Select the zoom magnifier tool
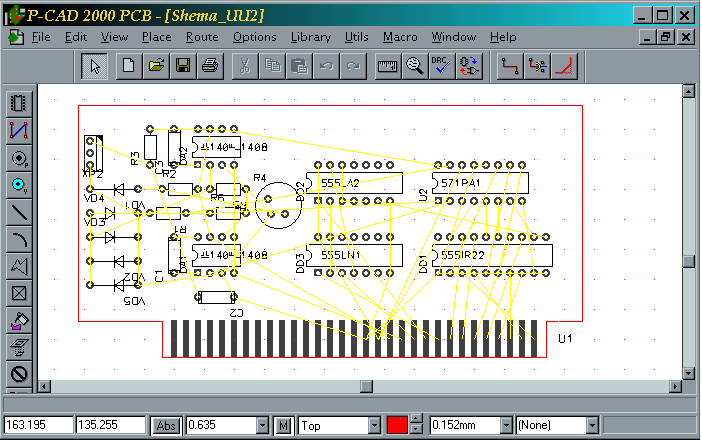Viewport: 702px width, 440px height. tap(415, 66)
